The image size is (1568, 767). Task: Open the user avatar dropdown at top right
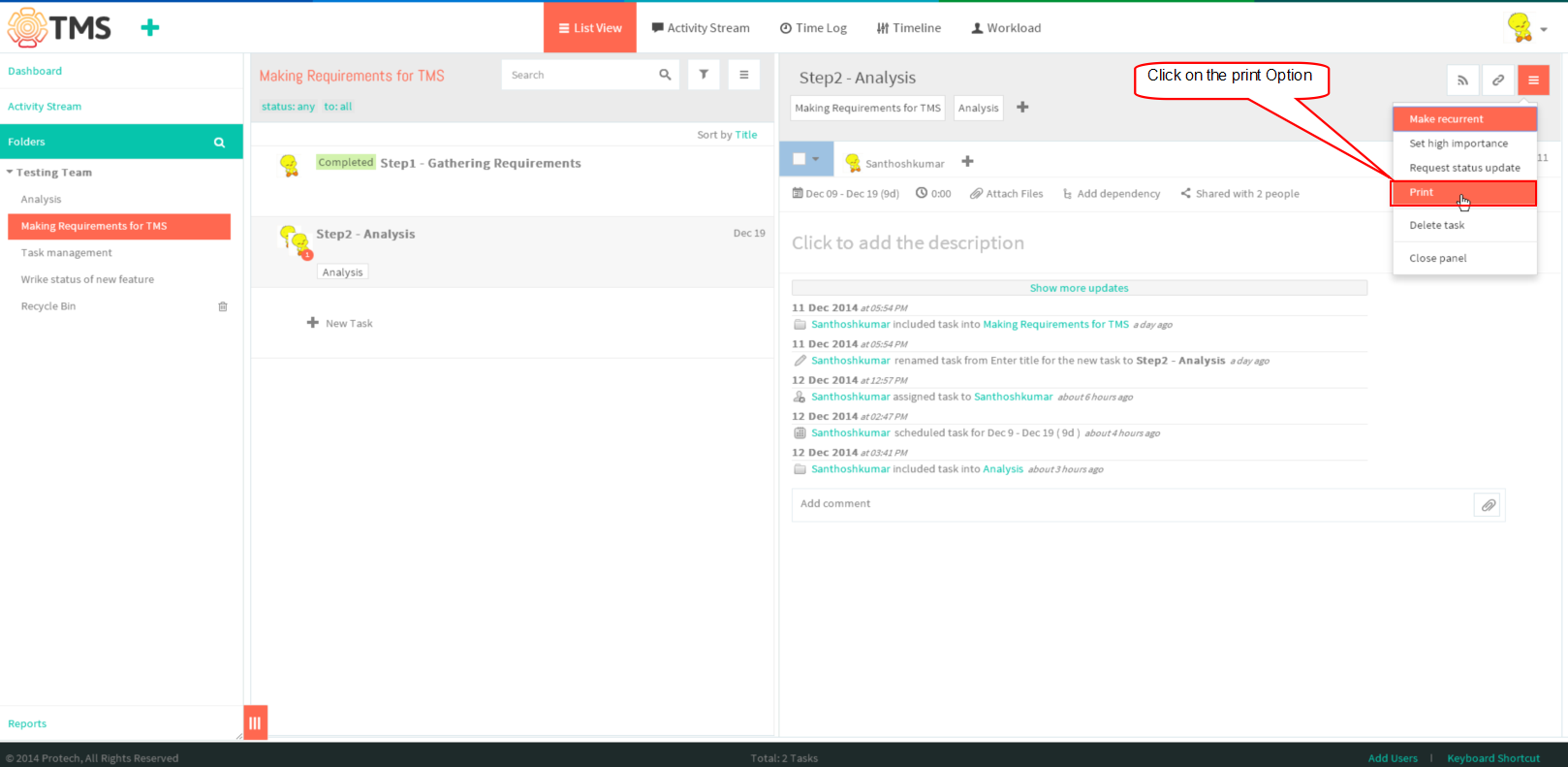(1526, 28)
